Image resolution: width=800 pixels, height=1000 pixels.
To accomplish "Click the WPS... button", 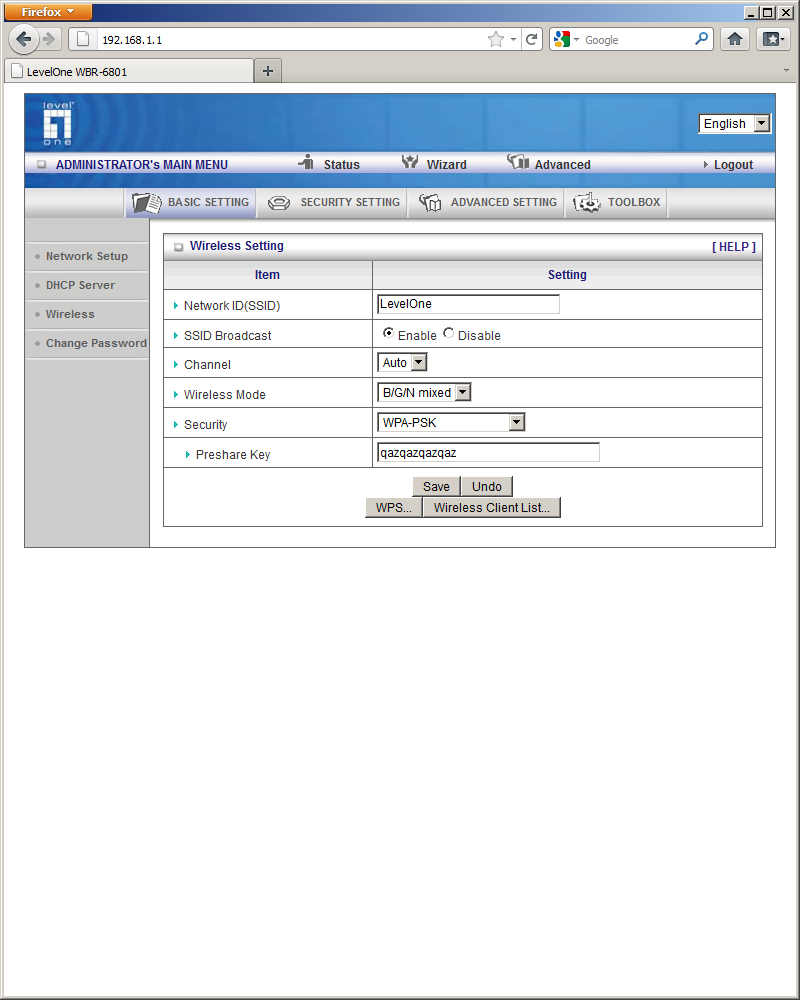I will (x=394, y=508).
